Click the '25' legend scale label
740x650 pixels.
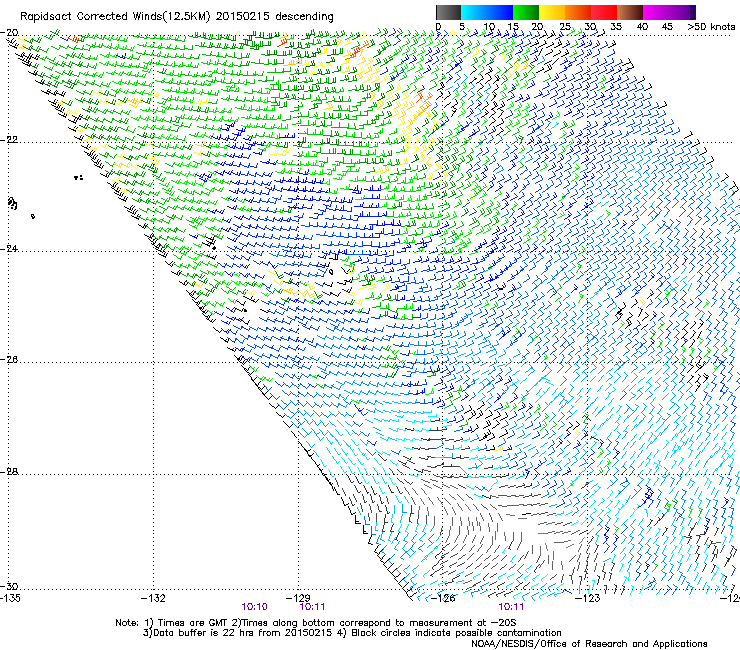564,26
